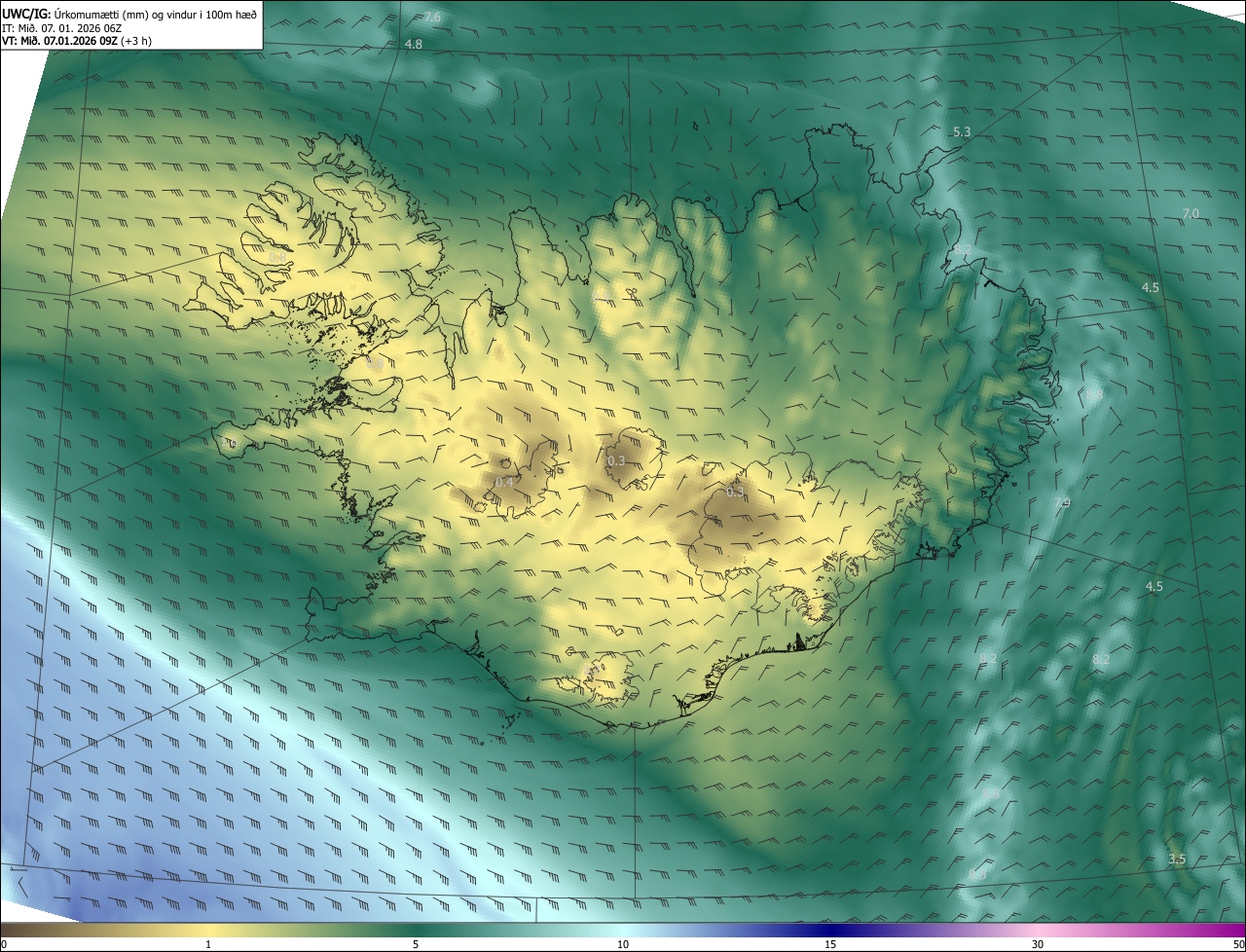Click the '0' tick on the colour scale
The image size is (1246, 952).
pyautogui.click(x=4, y=944)
